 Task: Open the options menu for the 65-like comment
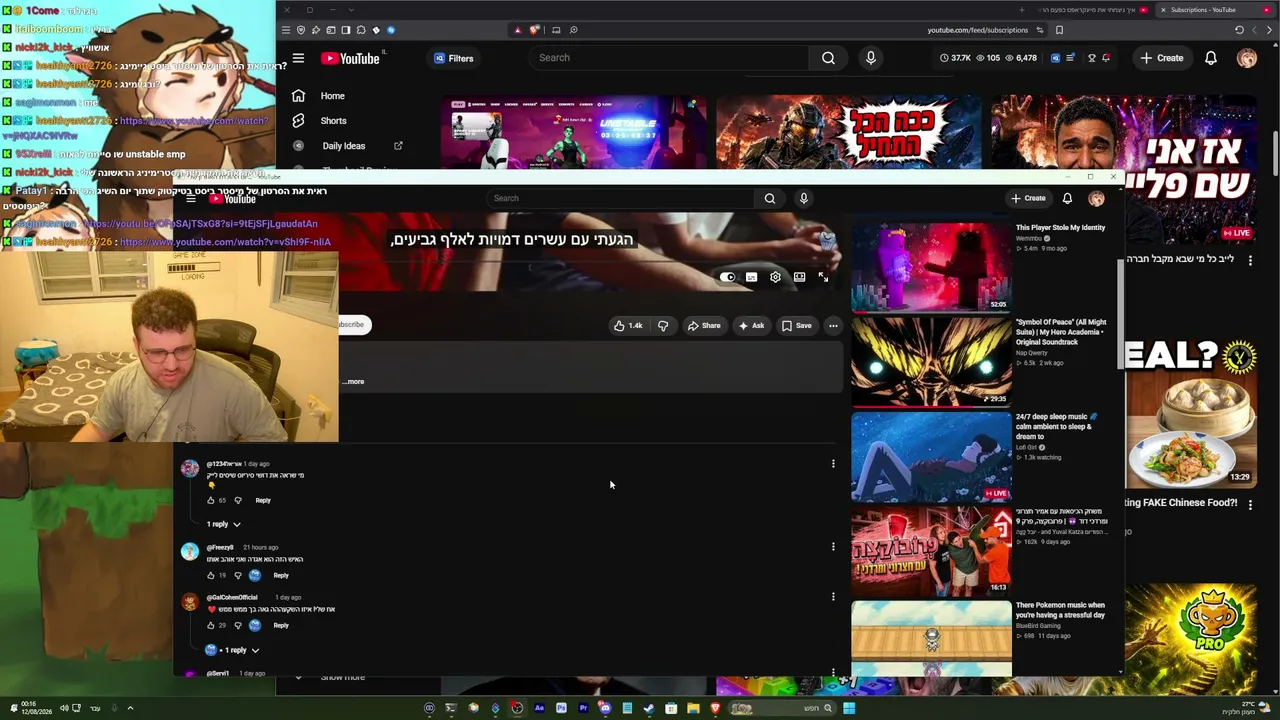tap(833, 463)
